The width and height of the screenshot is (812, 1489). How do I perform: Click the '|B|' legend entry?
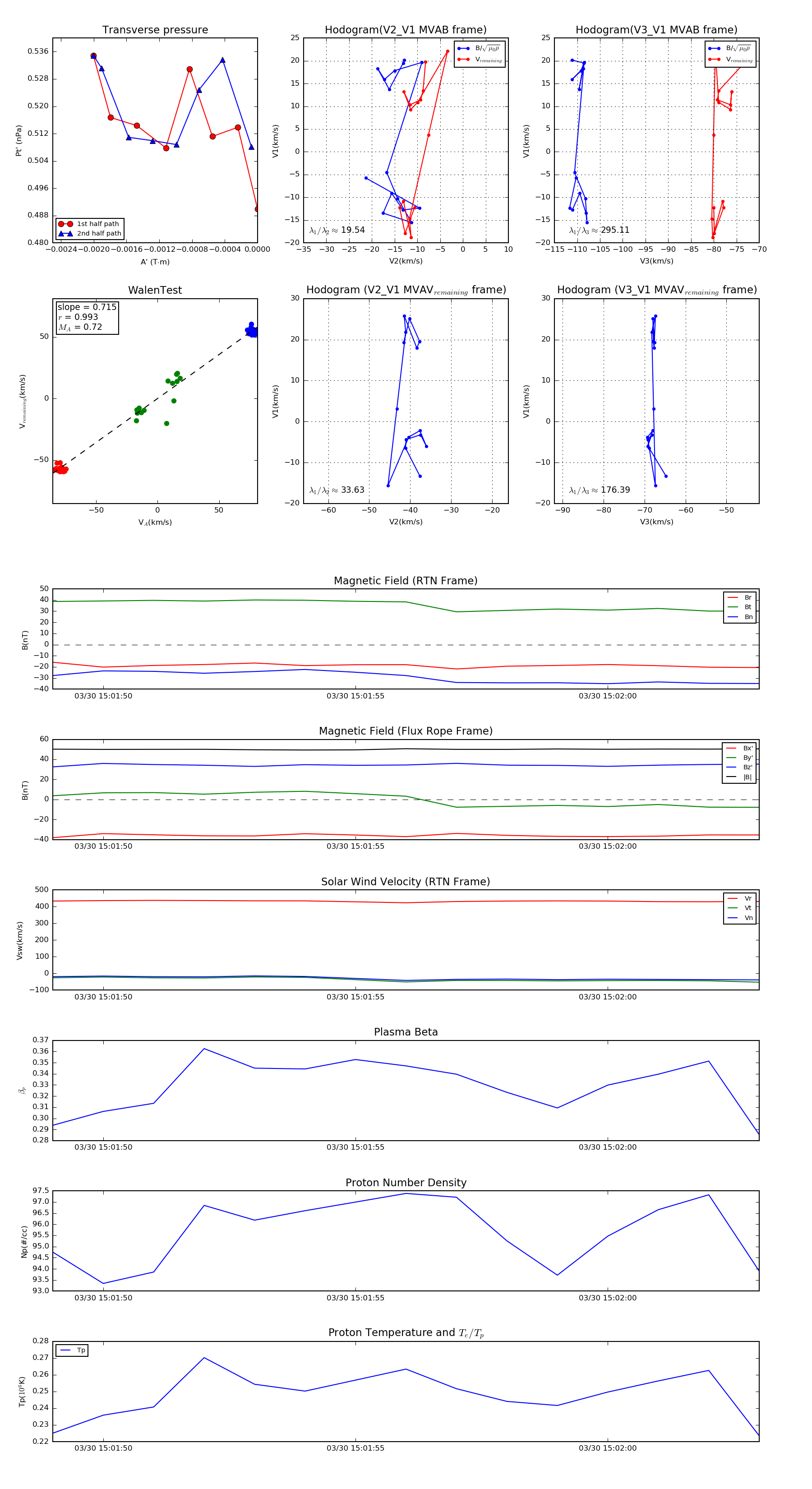click(739, 777)
